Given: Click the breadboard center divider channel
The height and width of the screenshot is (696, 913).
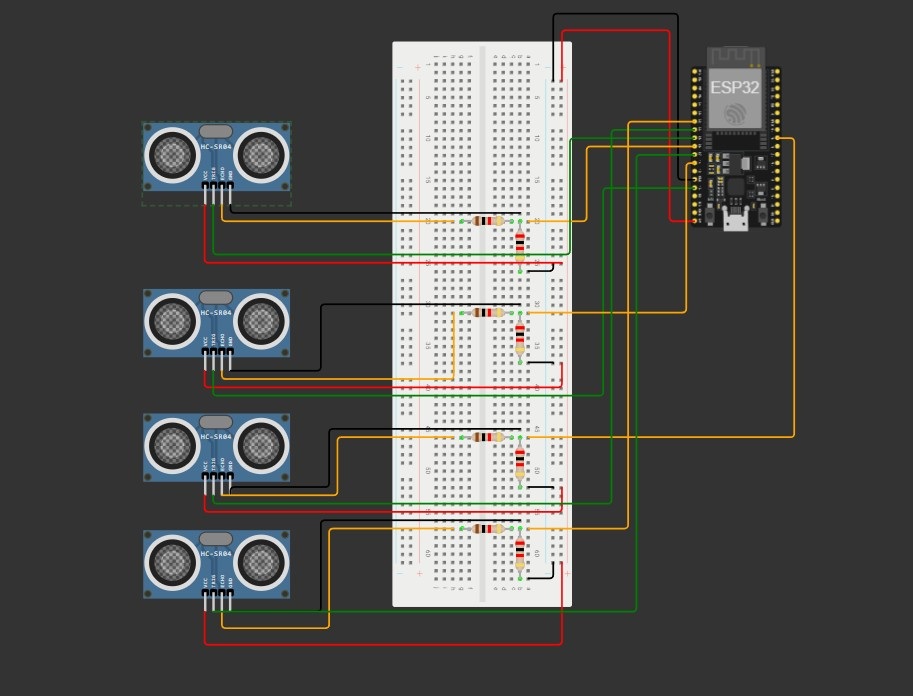Looking at the screenshot, I should (x=482, y=324).
